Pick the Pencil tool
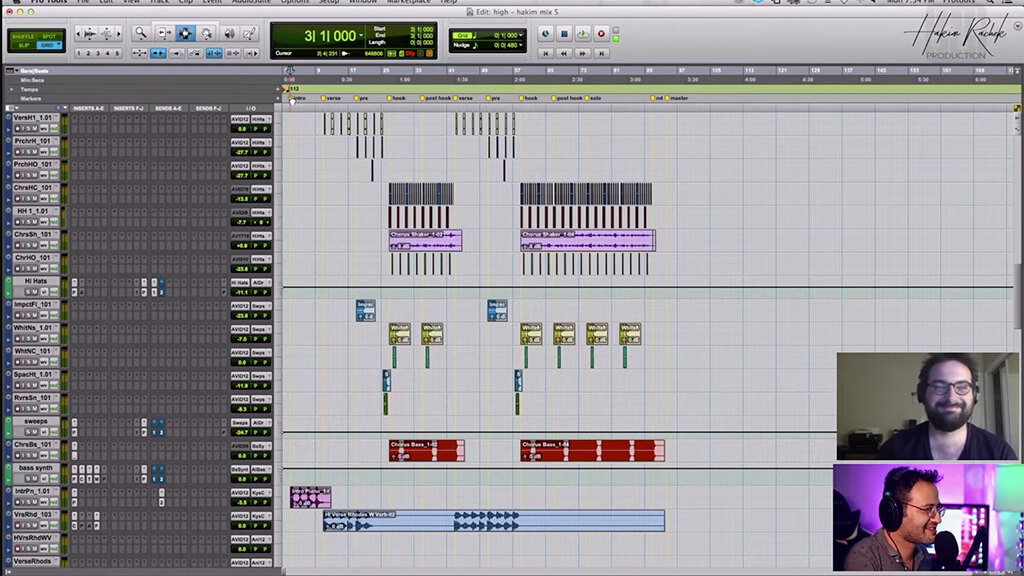This screenshot has height=576, width=1024. point(249,33)
